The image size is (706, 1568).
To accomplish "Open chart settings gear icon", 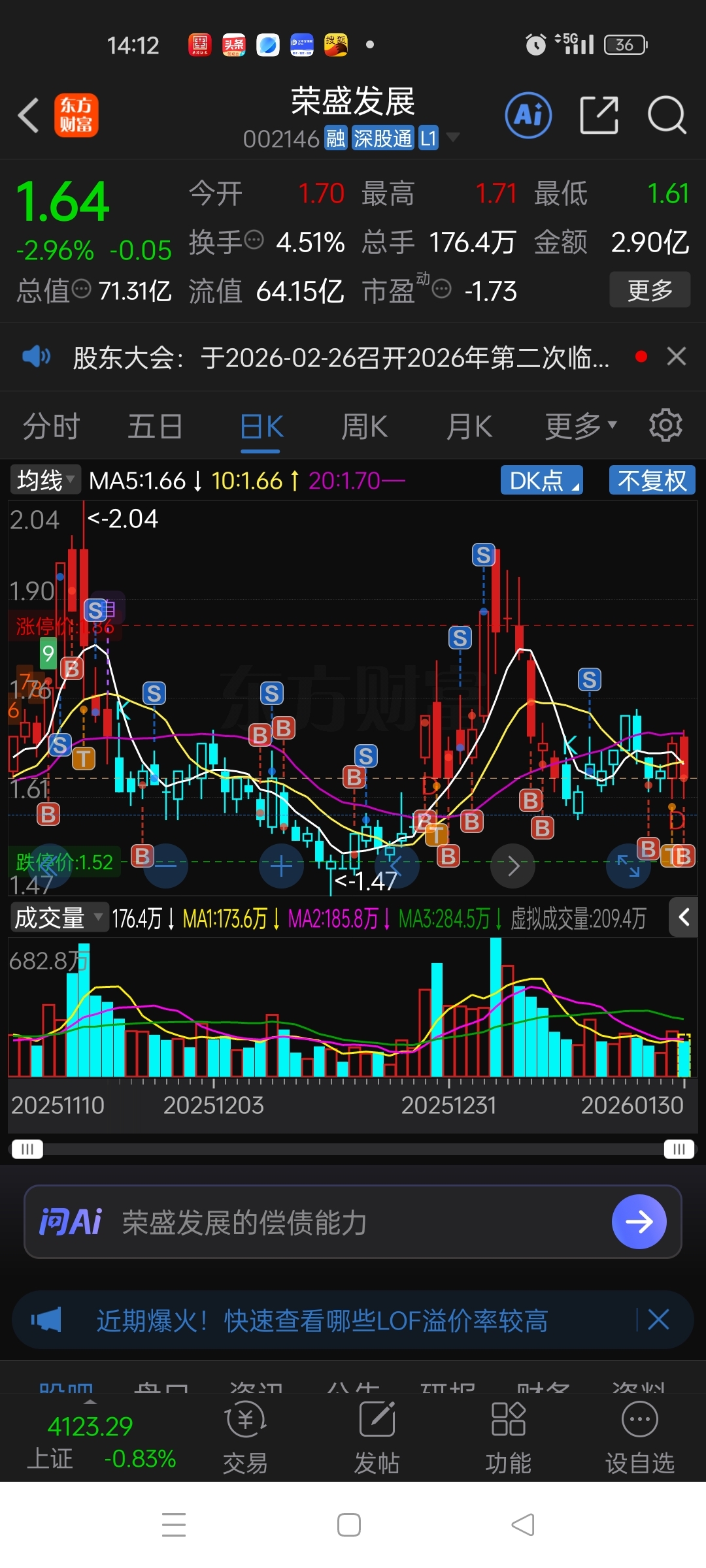I will pos(665,426).
